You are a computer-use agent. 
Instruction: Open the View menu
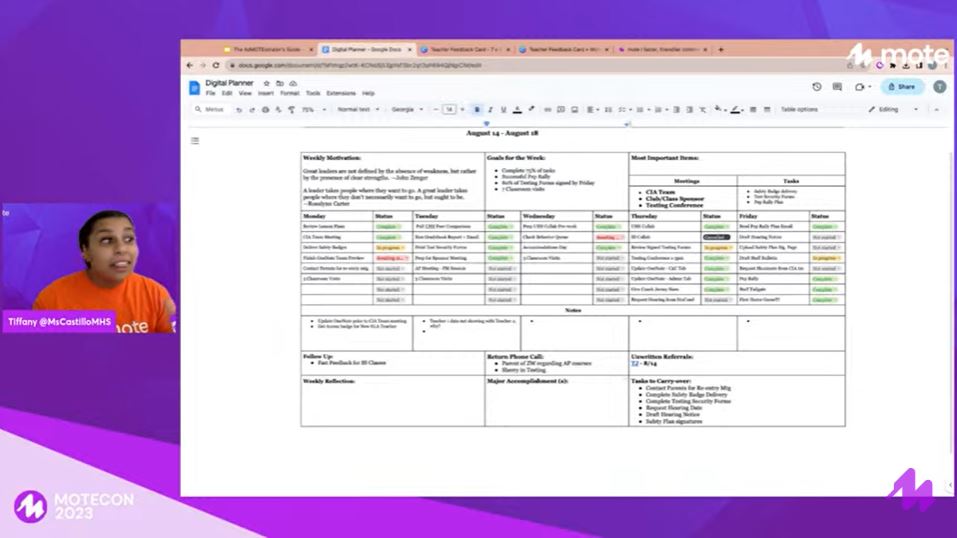(245, 93)
